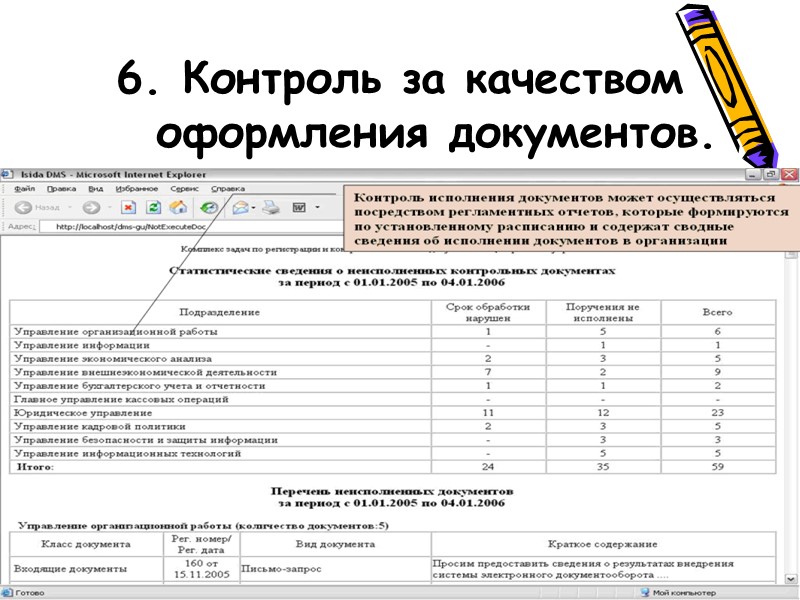Select row Управление экономического анализа
800x600 pixels.
[393, 359]
